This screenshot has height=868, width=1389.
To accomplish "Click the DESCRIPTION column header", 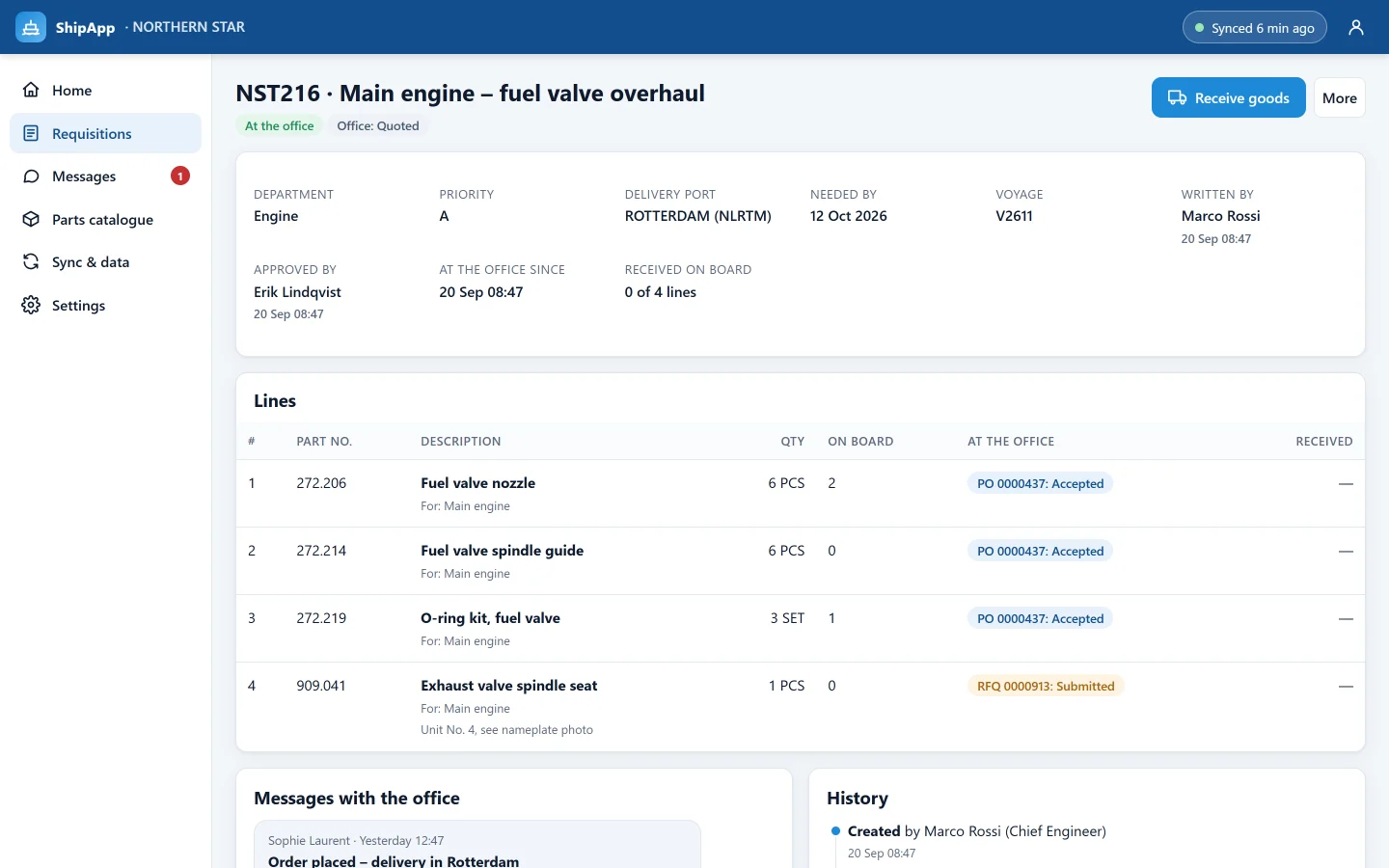I will 460,441.
